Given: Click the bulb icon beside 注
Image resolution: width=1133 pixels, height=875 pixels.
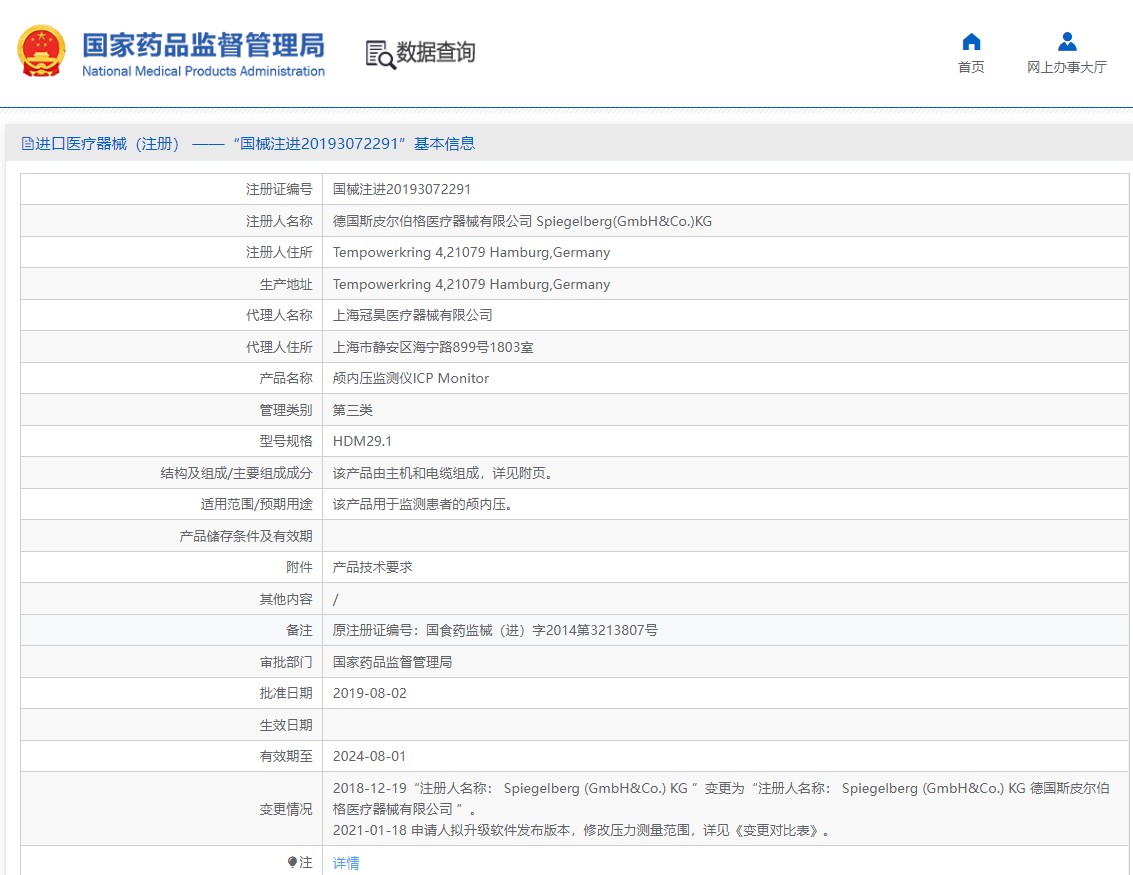Looking at the screenshot, I should (292, 862).
